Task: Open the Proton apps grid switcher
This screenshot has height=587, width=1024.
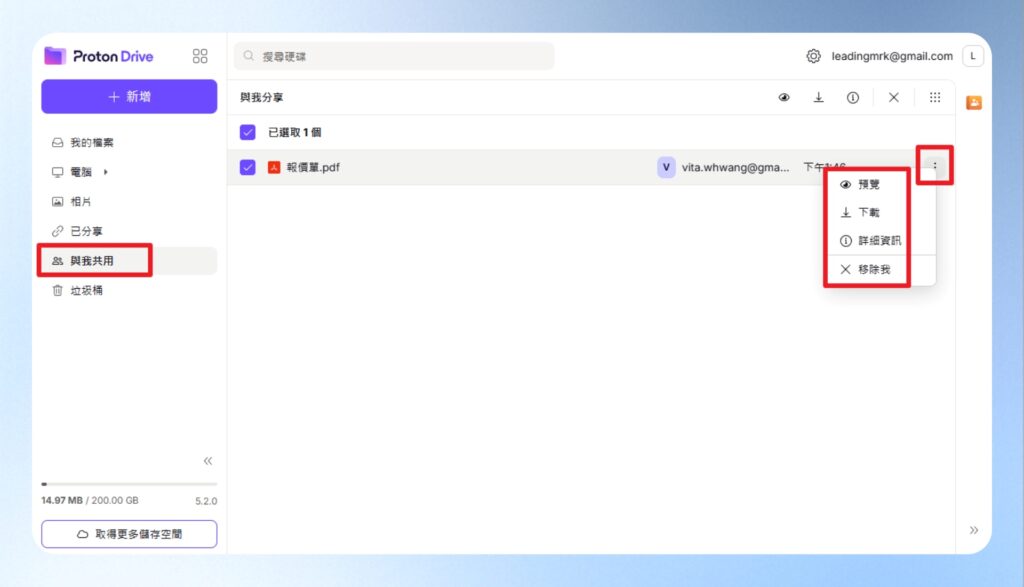Action: tap(200, 56)
